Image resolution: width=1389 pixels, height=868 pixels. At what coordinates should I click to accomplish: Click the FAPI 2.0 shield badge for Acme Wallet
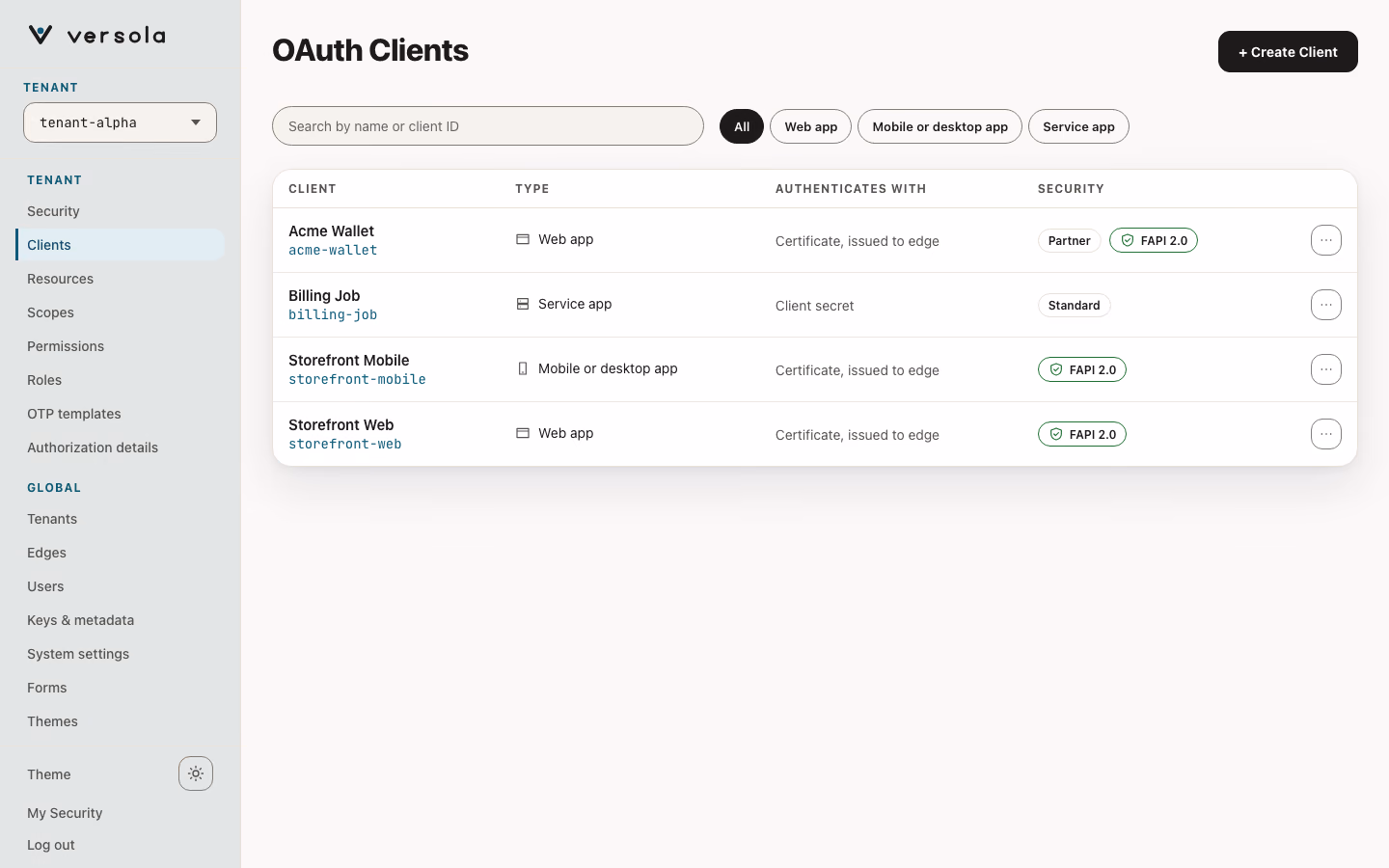1154,240
